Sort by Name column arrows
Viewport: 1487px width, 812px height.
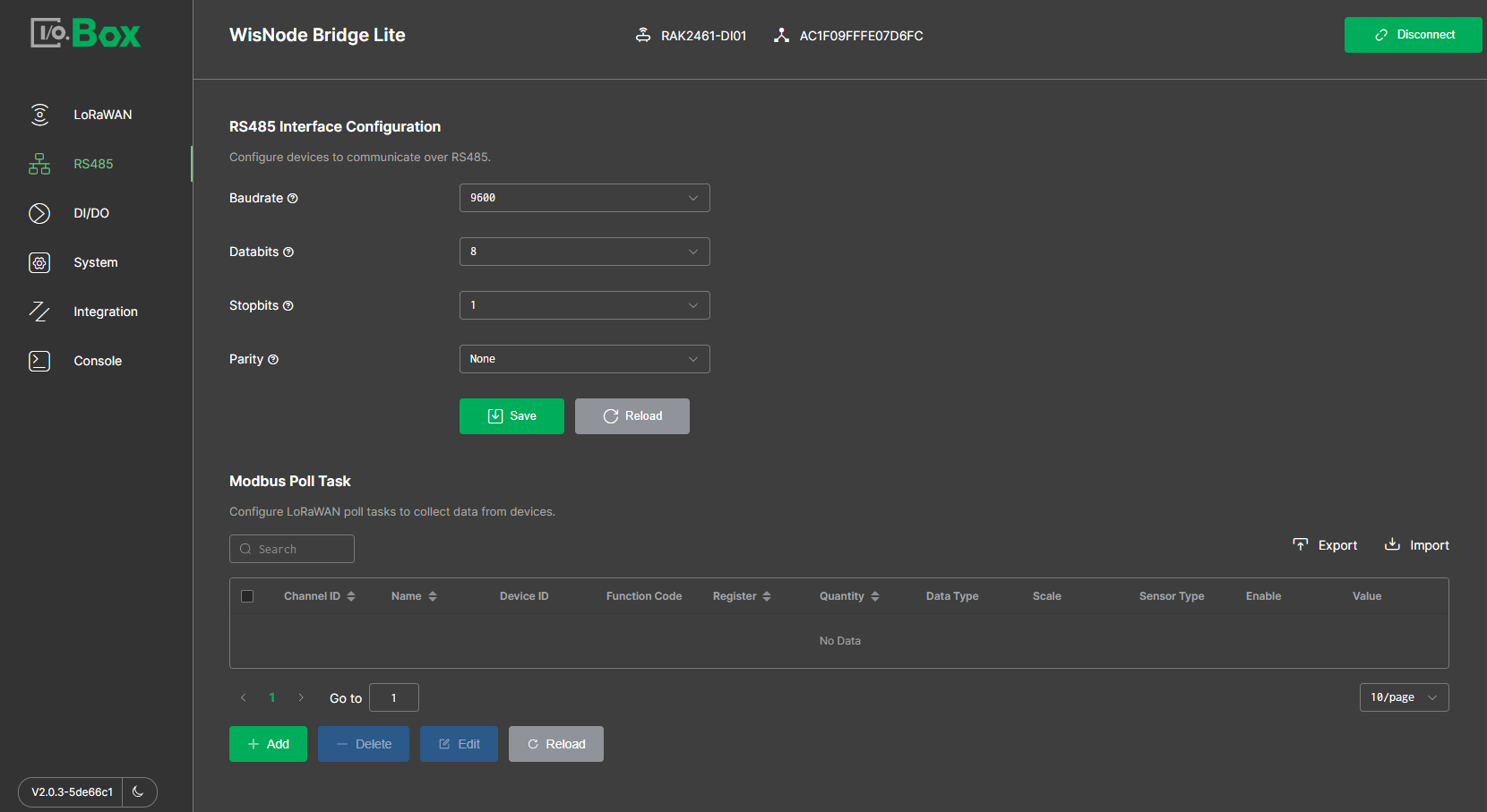tap(433, 596)
